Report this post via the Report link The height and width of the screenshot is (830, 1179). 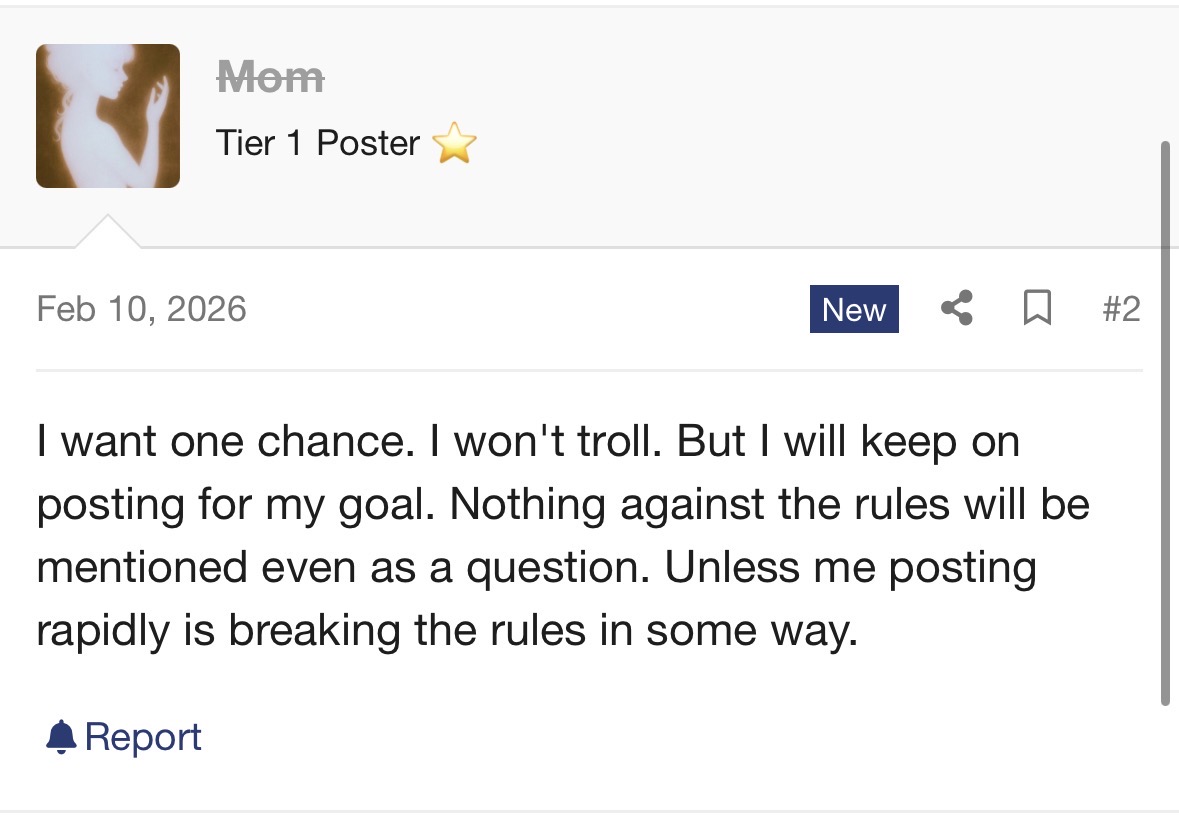pos(143,737)
